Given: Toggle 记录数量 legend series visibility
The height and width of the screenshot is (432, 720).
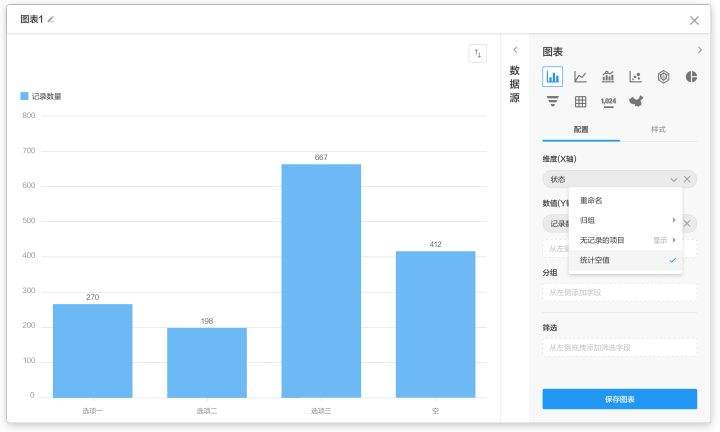Looking at the screenshot, I should pos(41,97).
